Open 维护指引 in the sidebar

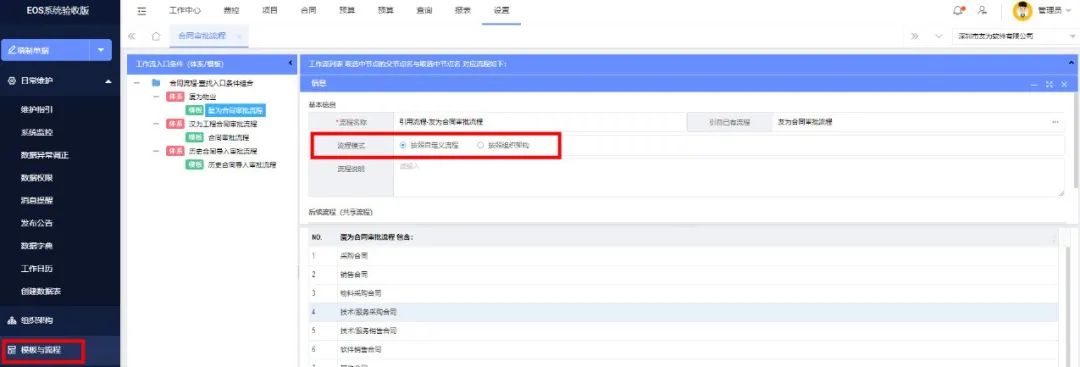[37, 109]
